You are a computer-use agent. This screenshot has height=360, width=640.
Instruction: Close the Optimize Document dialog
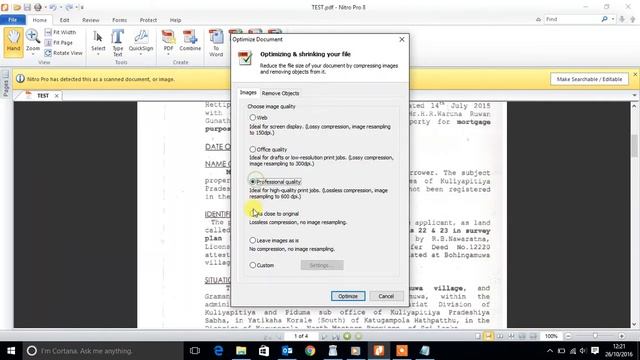coord(402,39)
